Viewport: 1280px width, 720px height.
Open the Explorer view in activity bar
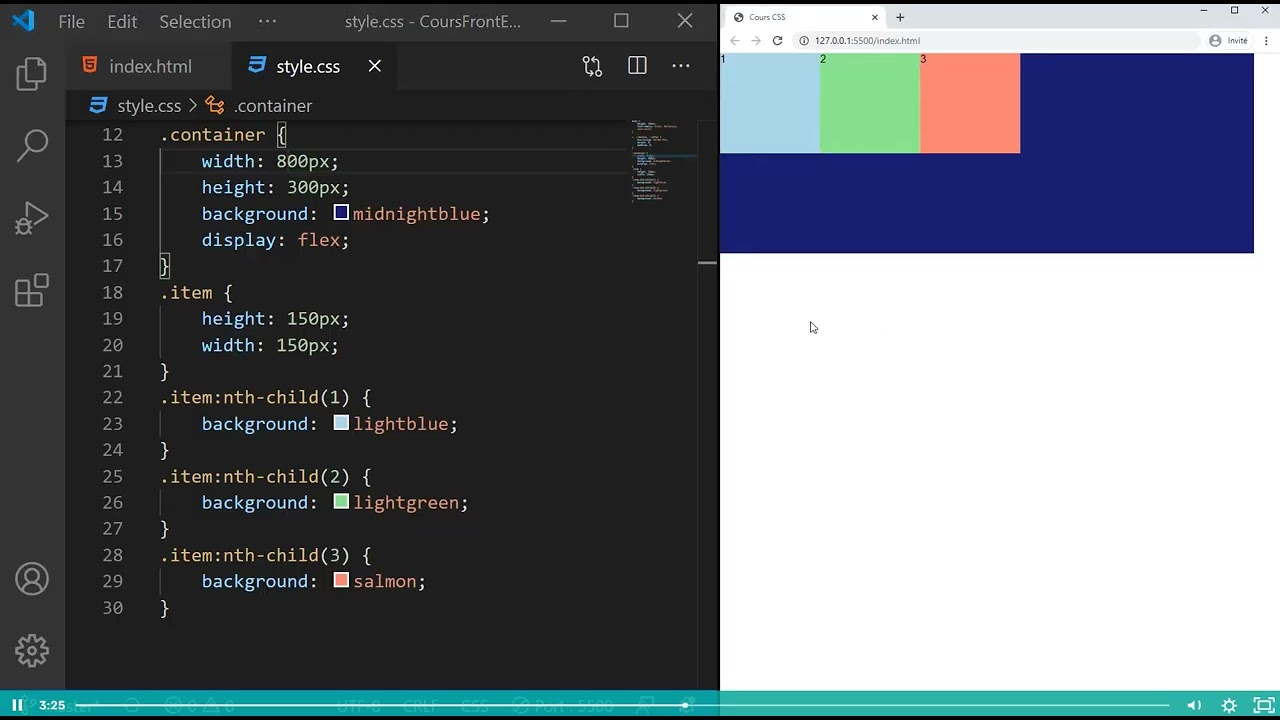(x=32, y=74)
